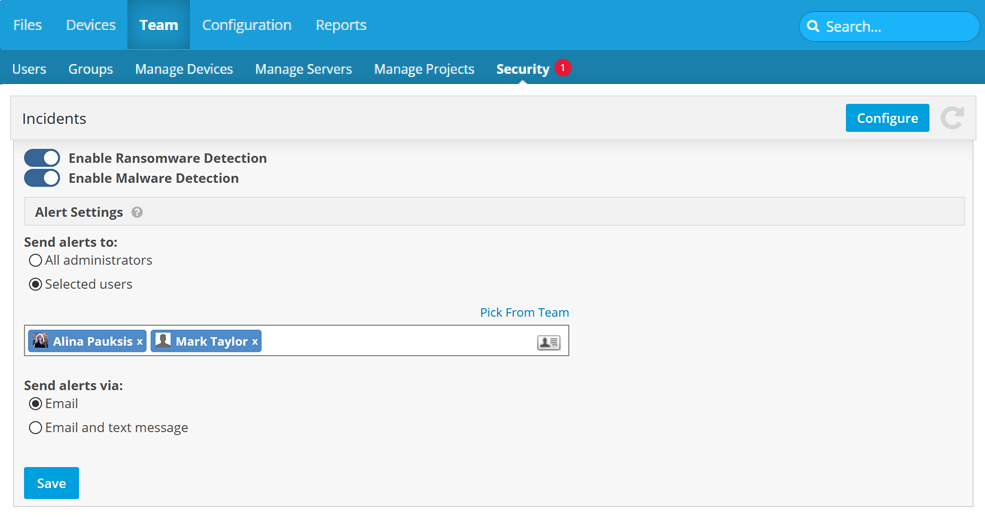Choose Email and text message option

pyautogui.click(x=36, y=428)
